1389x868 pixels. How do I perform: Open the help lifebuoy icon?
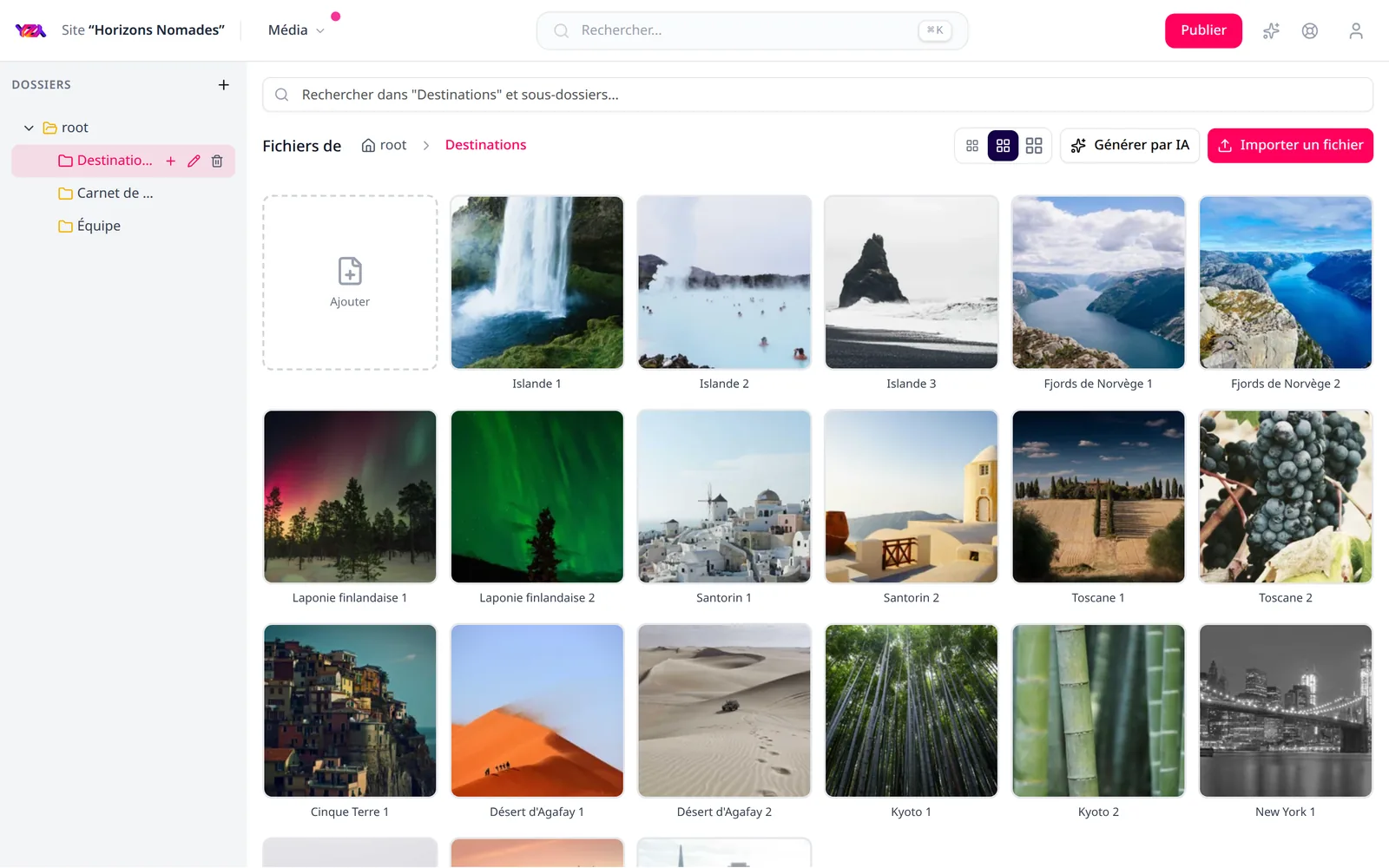pos(1310,30)
